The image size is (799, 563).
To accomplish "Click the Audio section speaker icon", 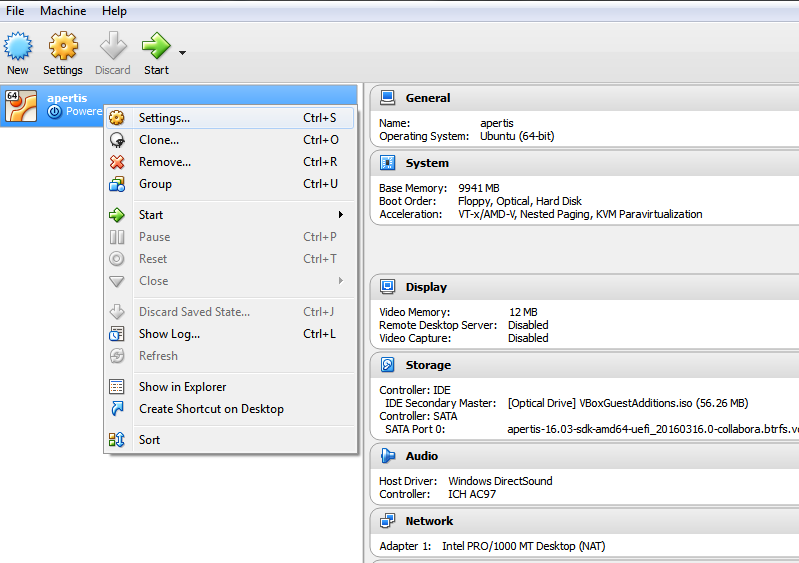I will [x=387, y=456].
